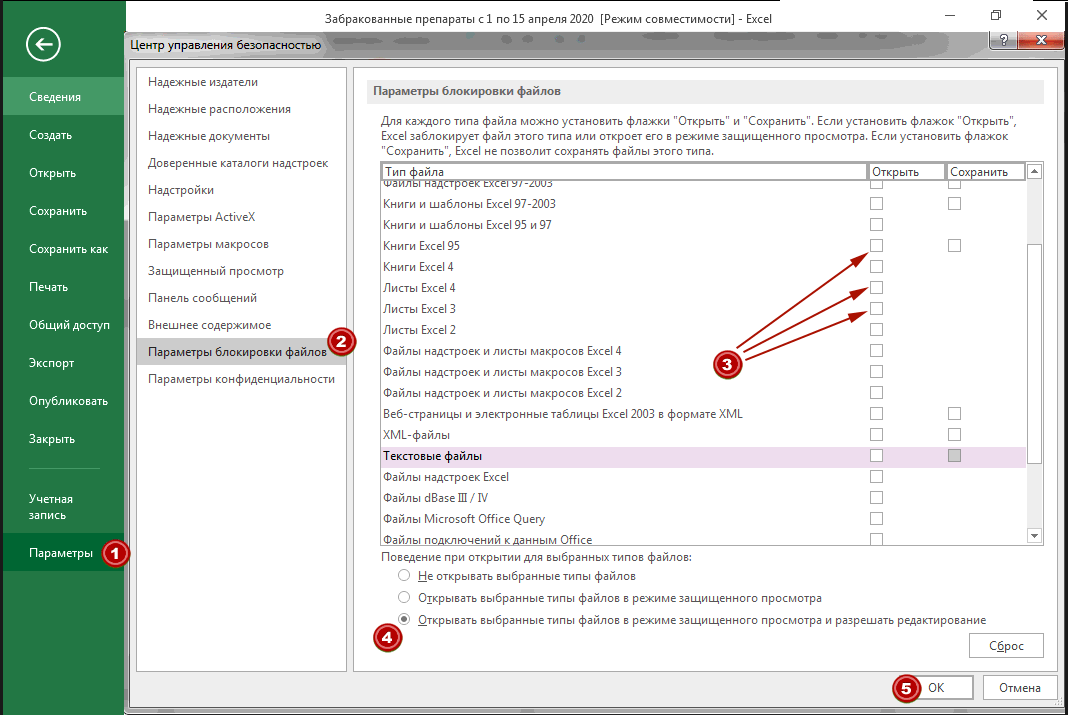Select Надежные расположения category
Viewport: 1068px width, 715px height.
point(241,109)
